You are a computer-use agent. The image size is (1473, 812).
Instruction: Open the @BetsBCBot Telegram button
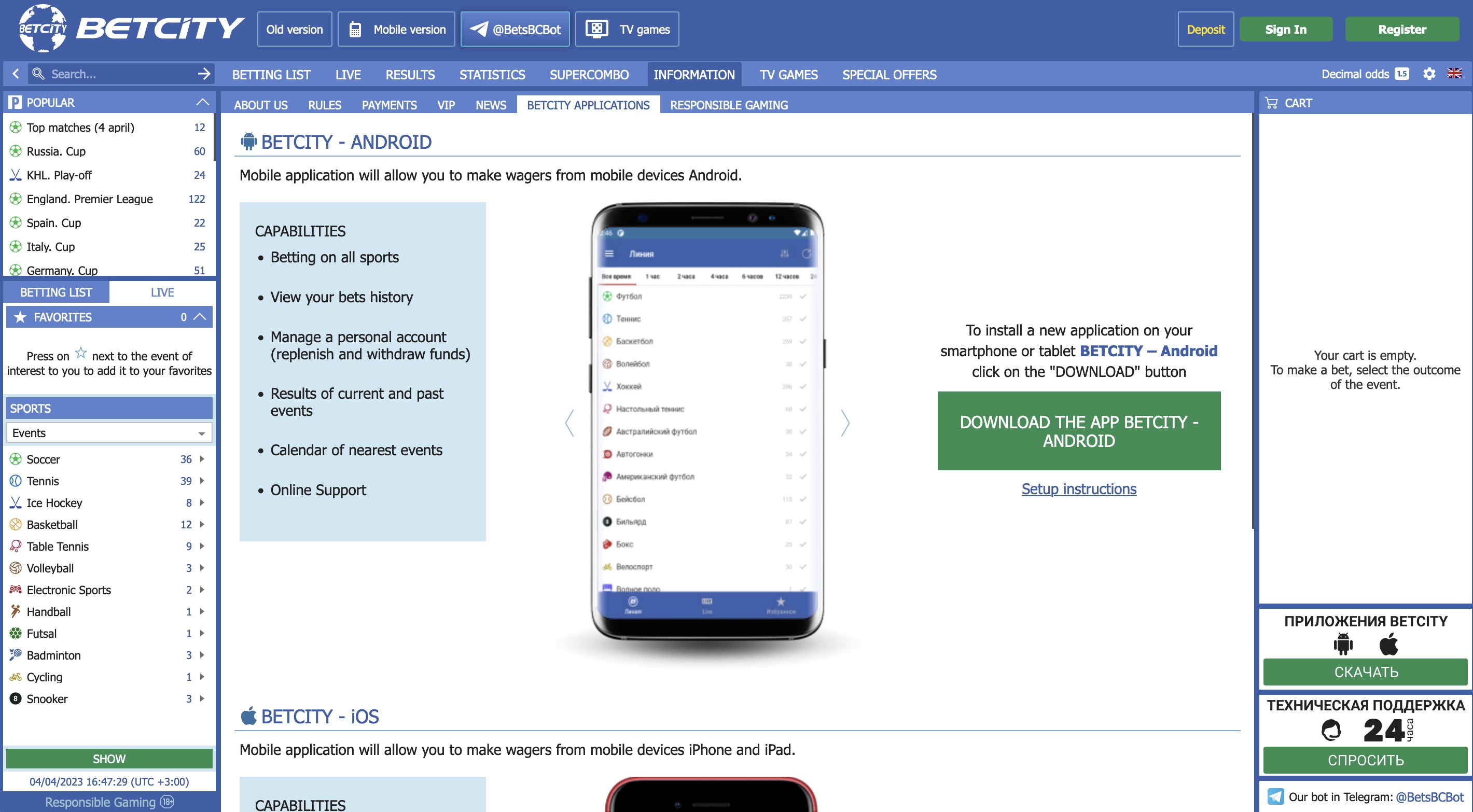pyautogui.click(x=515, y=29)
